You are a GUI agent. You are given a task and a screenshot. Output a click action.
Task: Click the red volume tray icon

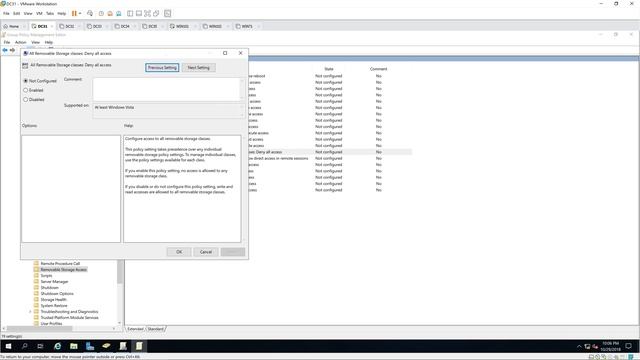(595, 347)
